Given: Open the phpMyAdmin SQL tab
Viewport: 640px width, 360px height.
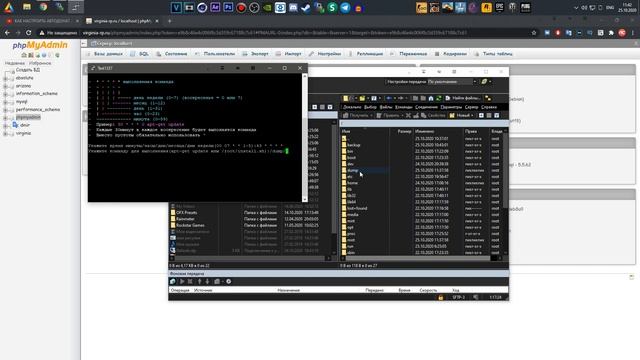Looking at the screenshot, I should point(140,54).
